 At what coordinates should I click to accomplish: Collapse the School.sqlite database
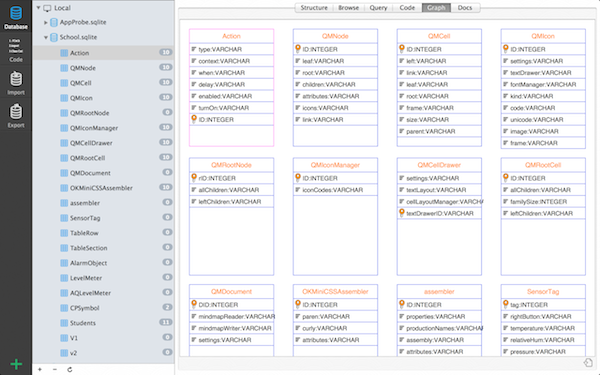(46, 38)
